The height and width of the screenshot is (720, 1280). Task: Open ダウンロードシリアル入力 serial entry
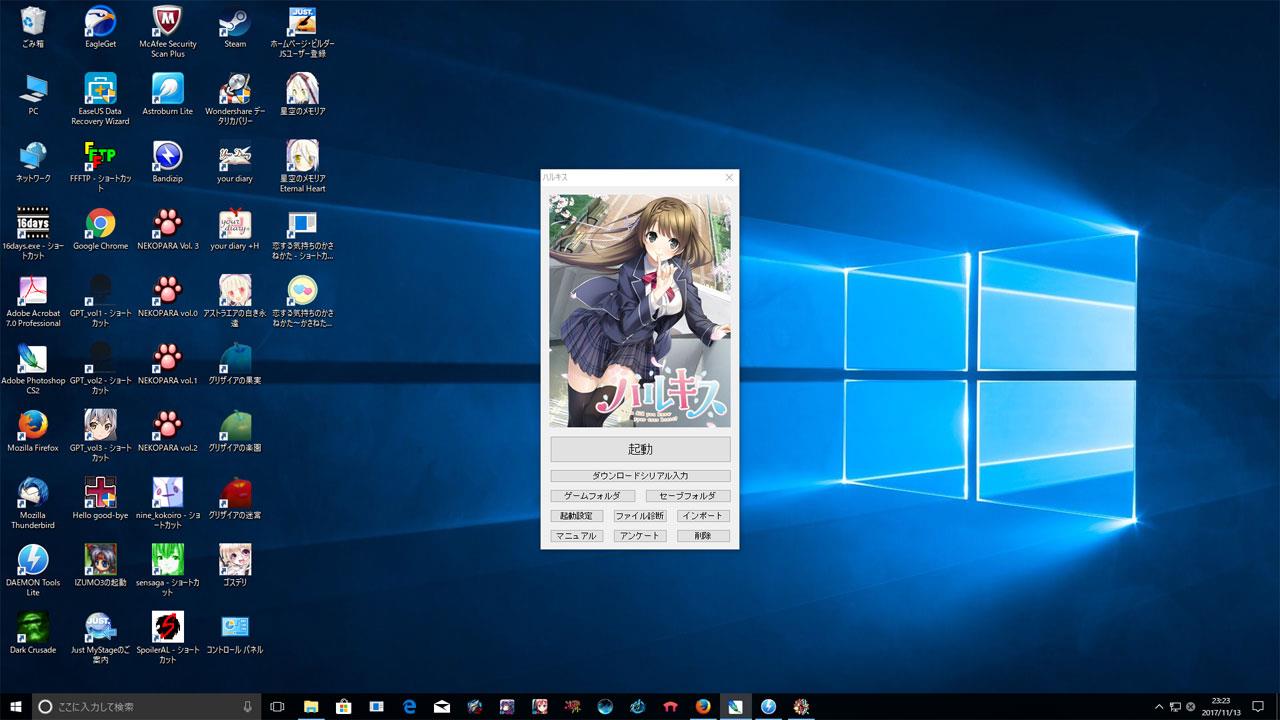[x=640, y=476]
